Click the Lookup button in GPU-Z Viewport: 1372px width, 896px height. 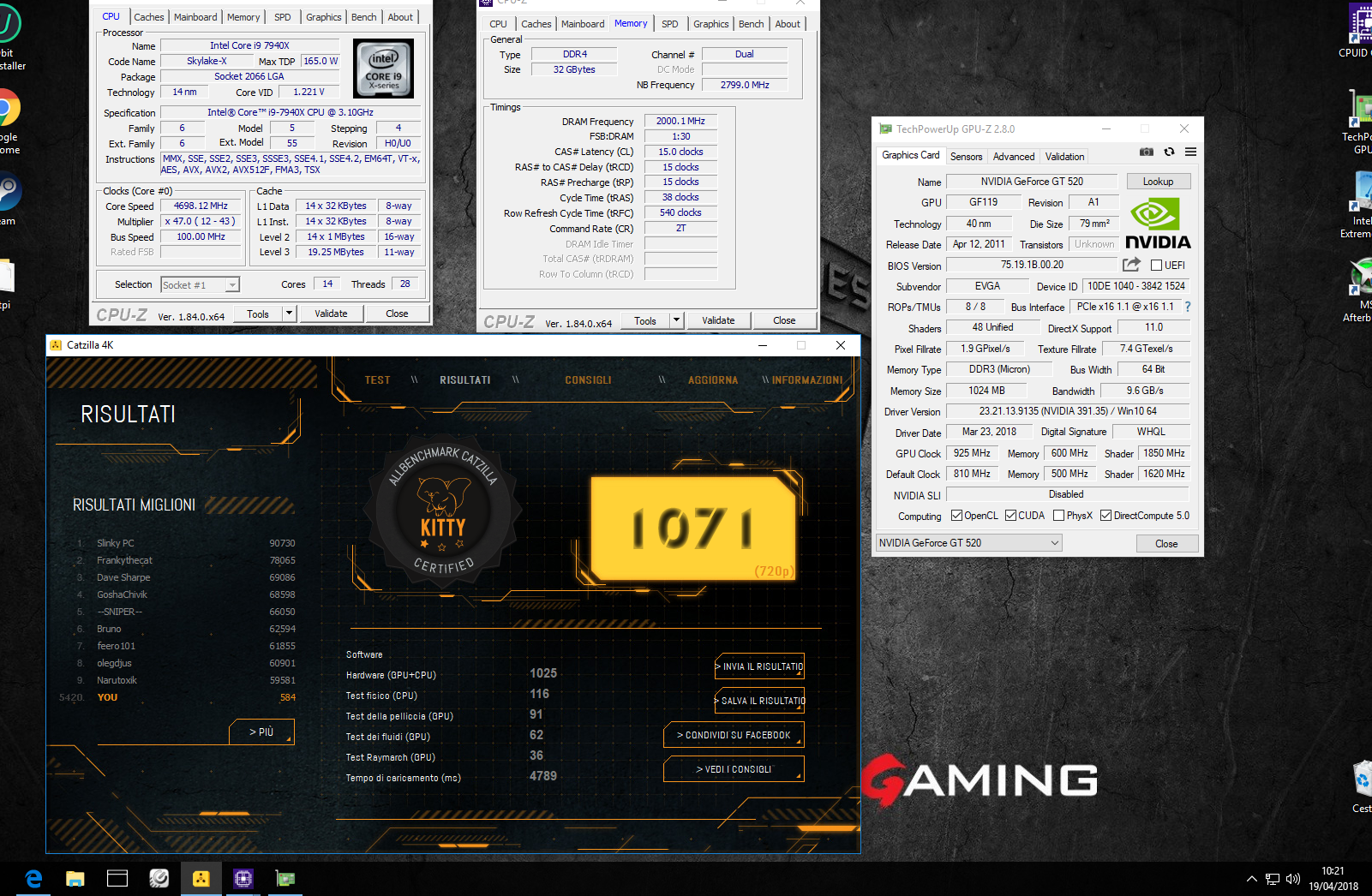click(x=1158, y=182)
